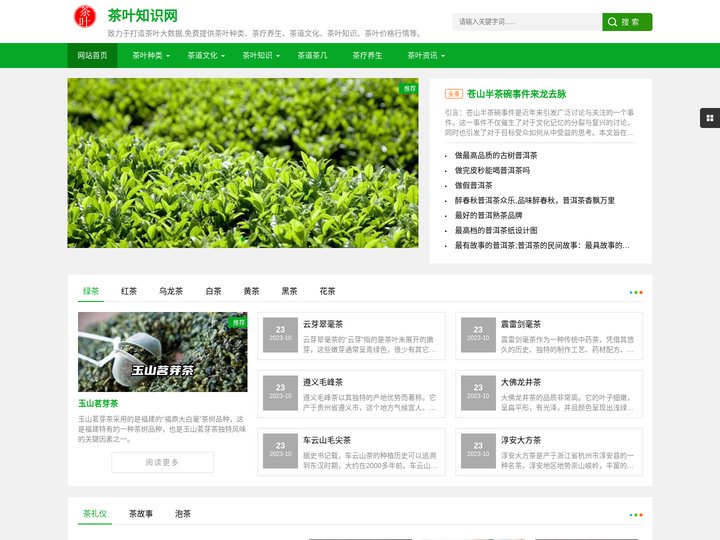
Task: Select the 乌龙茶 tab
Action: [171, 291]
